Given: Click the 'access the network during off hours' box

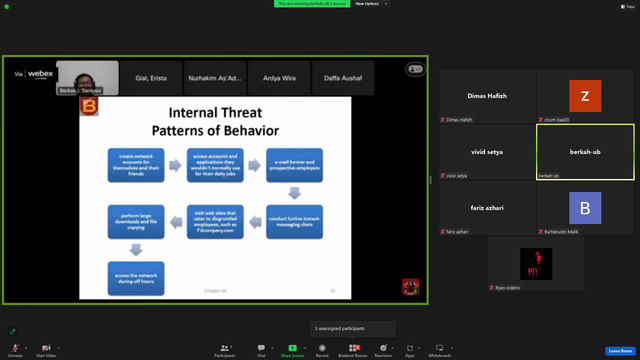Looking at the screenshot, I should pos(136,278).
